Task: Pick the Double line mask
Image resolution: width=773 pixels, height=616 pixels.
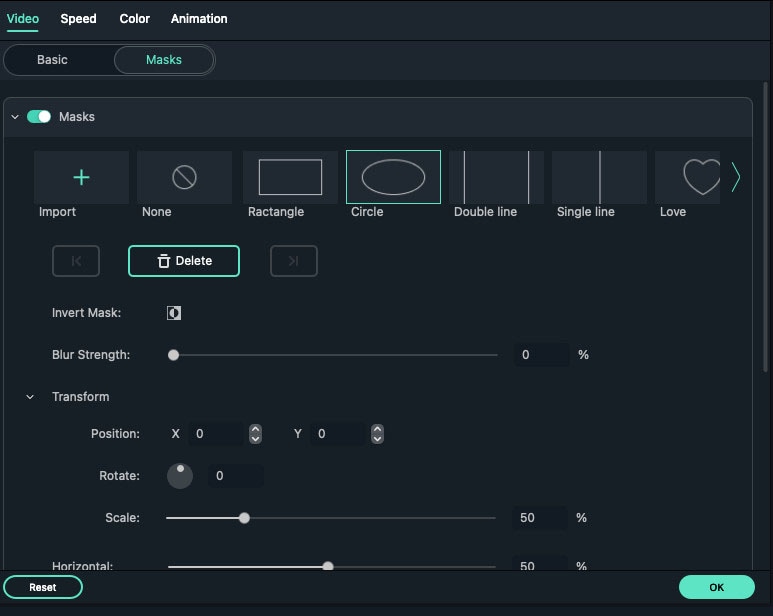Action: point(496,177)
